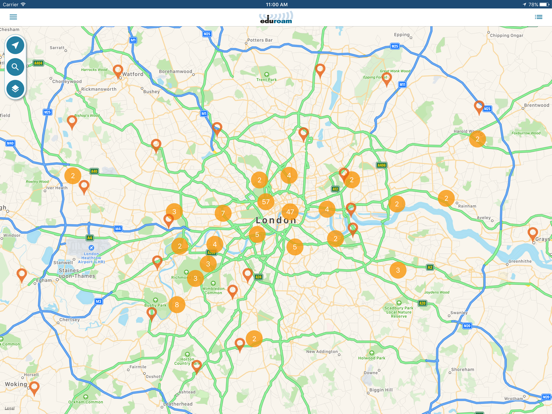Tap the battery indicator in status bar
The height and width of the screenshot is (414, 552).
544,4
